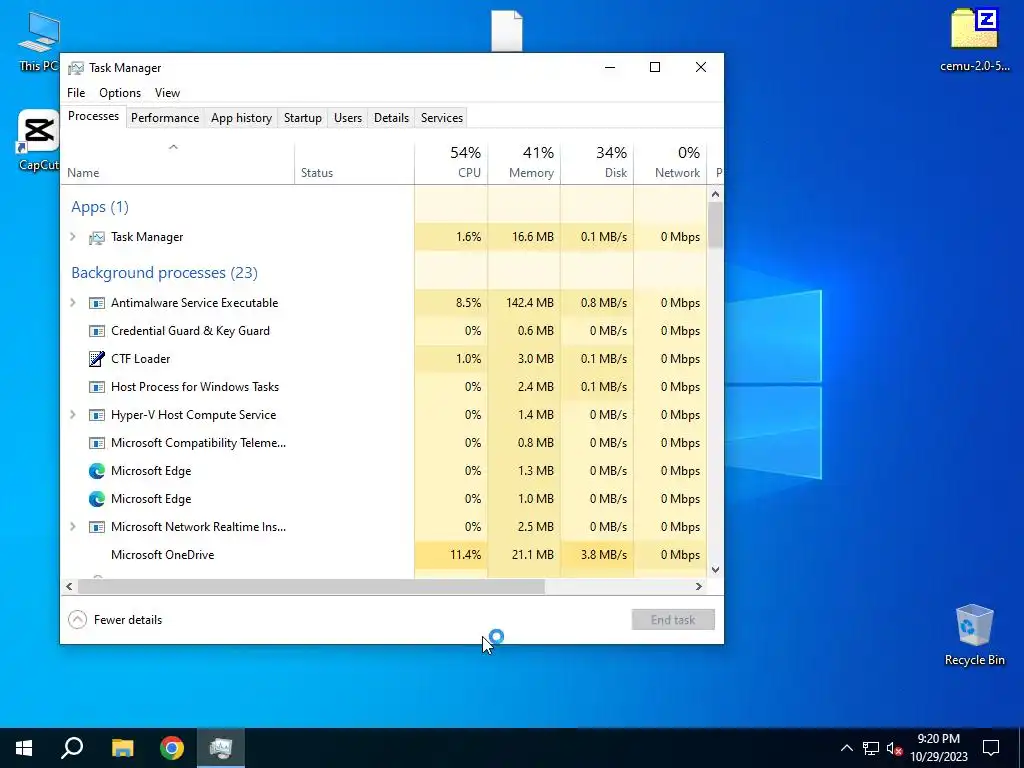
Task: Click the 11.4% CPU value for OneDrive
Action: click(x=465, y=555)
